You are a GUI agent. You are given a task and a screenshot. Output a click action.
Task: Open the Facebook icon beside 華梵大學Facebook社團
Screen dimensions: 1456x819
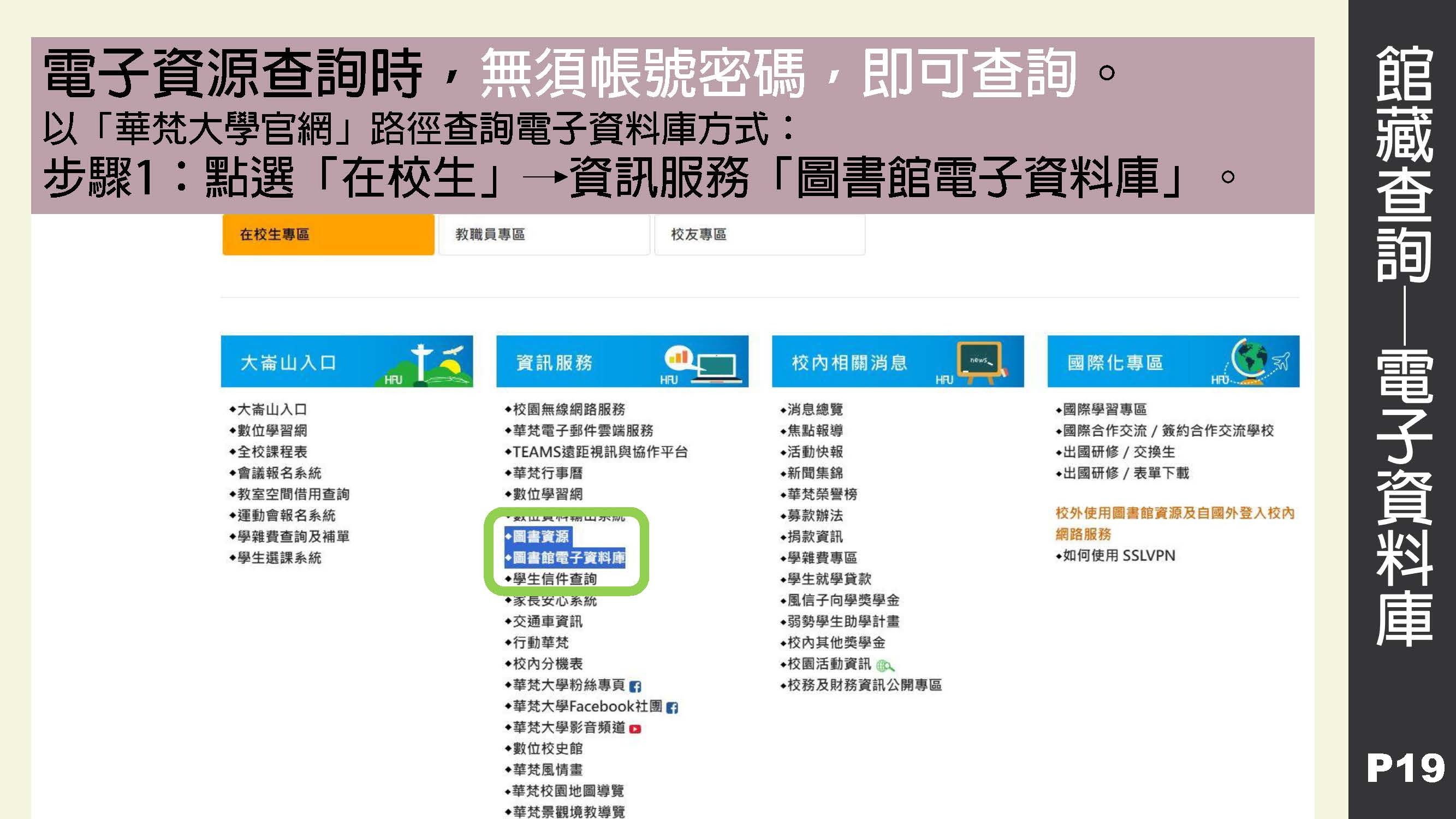(x=672, y=708)
